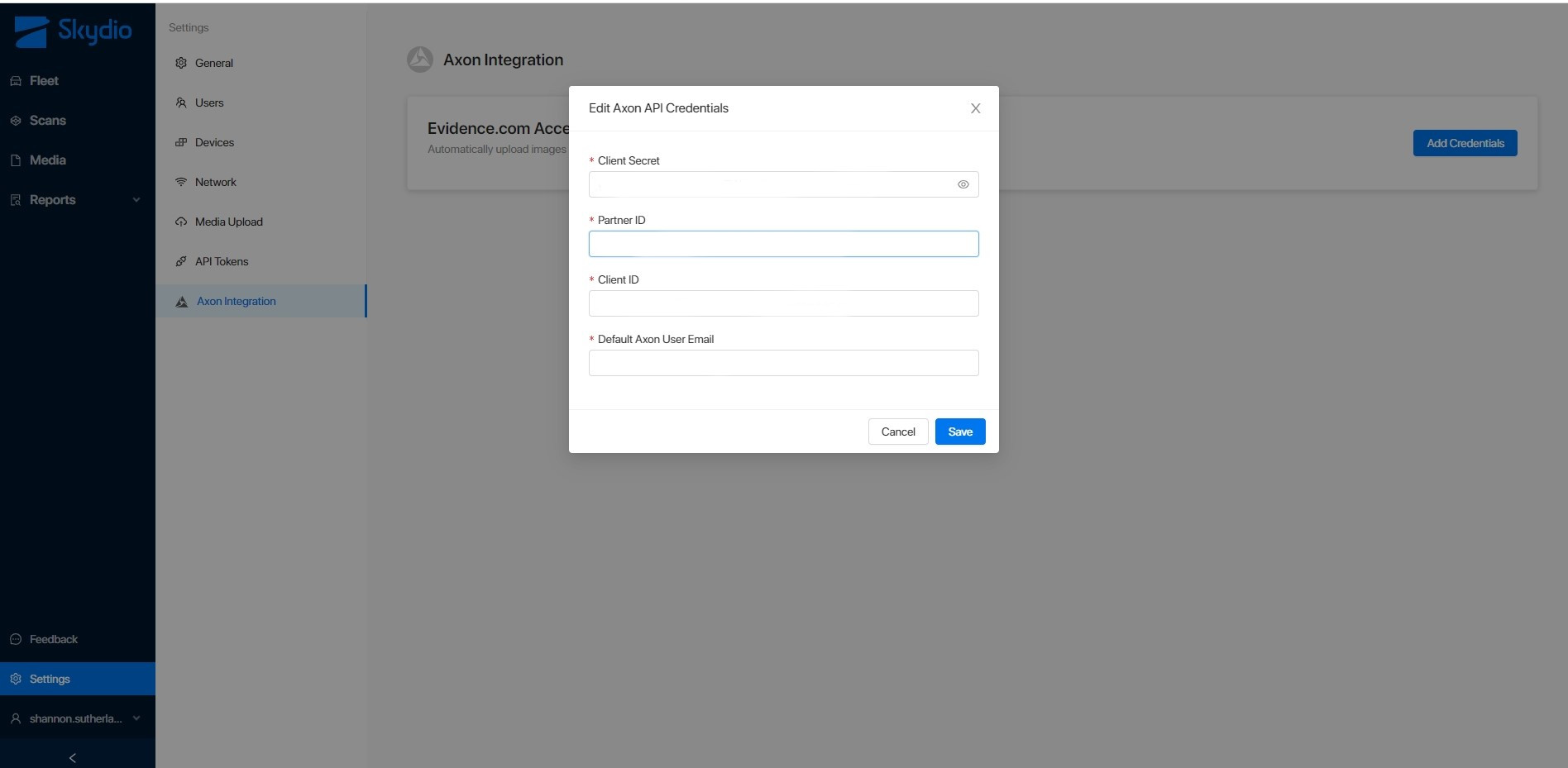This screenshot has width=1568, height=768.
Task: Click the Skydio logo
Action: (73, 31)
